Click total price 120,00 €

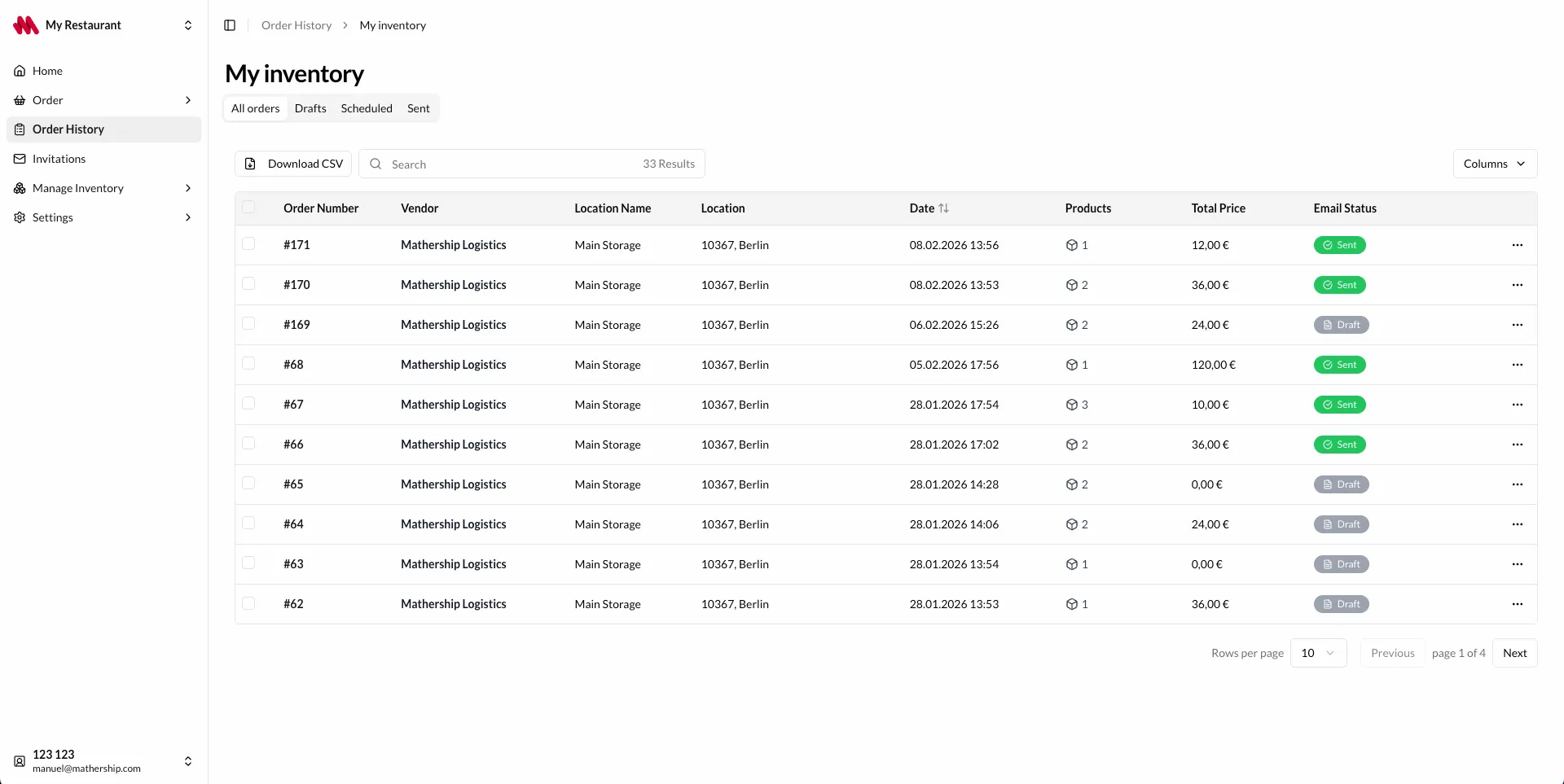[x=1213, y=365]
